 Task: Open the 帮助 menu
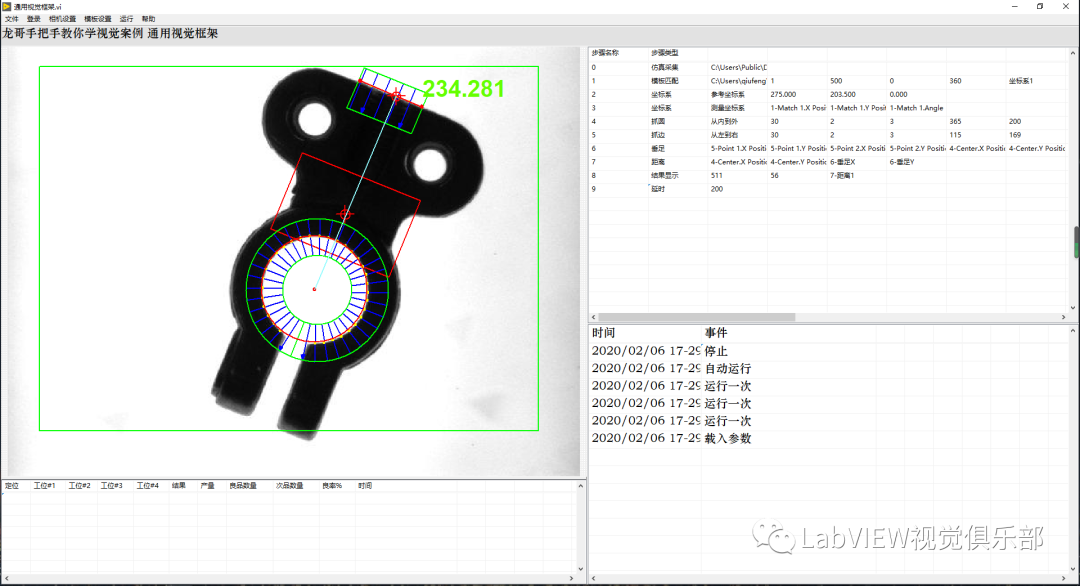pyautogui.click(x=148, y=19)
